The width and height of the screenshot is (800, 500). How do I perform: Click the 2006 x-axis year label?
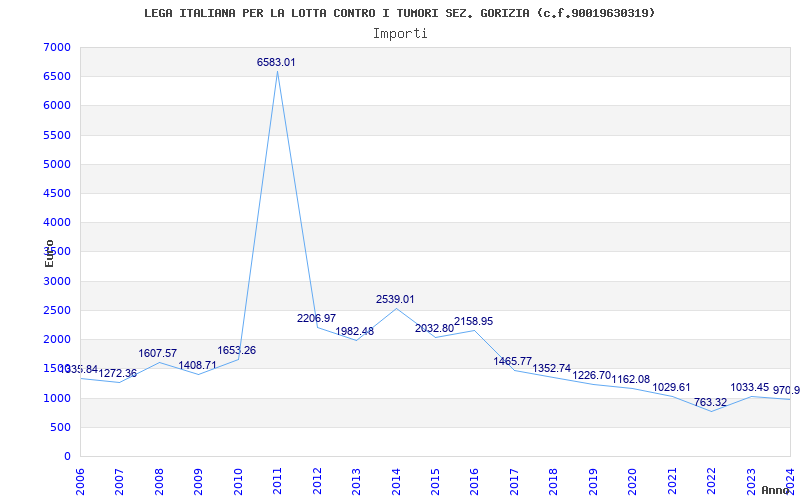pyautogui.click(x=80, y=481)
